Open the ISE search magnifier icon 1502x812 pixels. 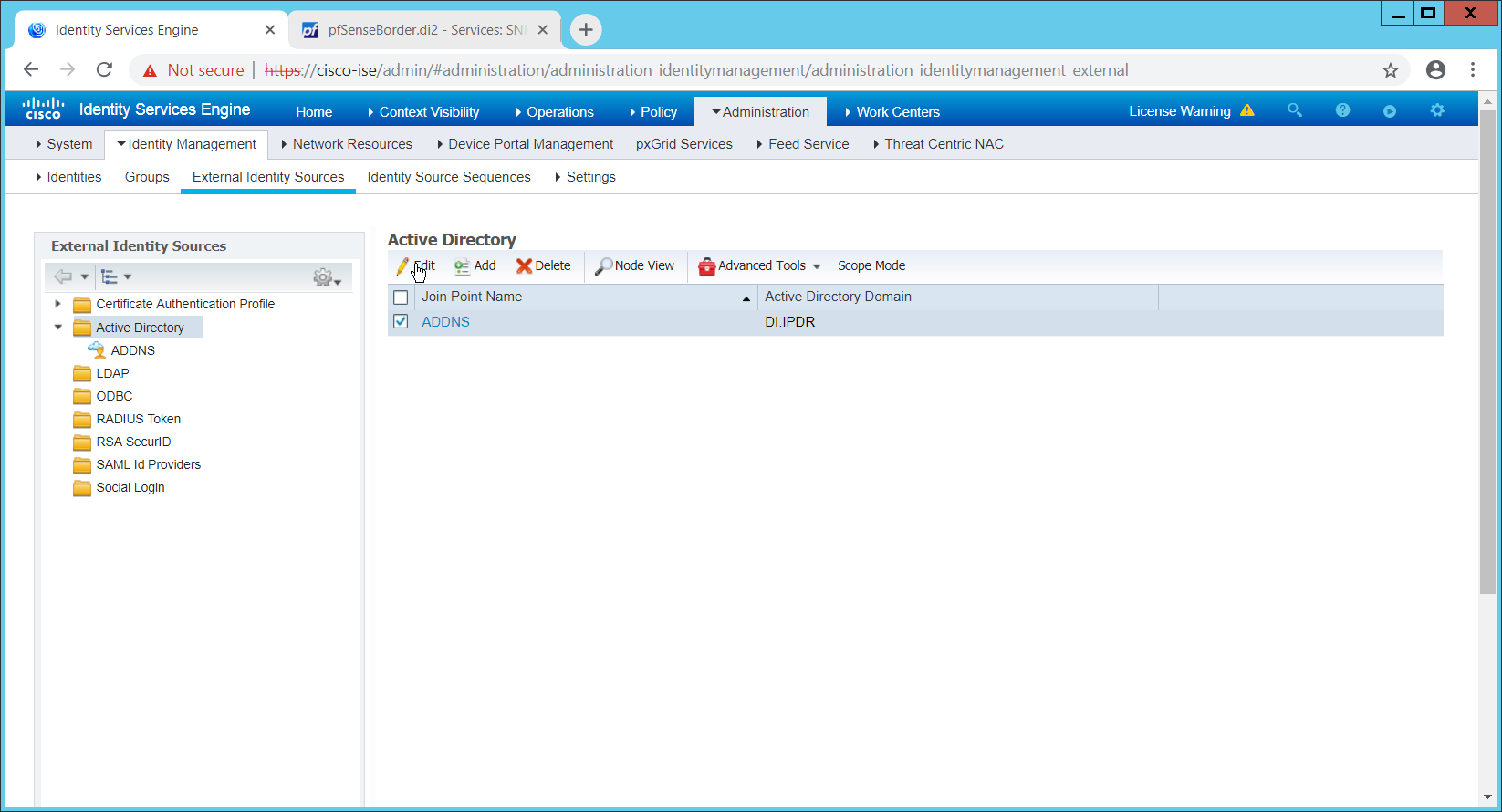[x=1295, y=110]
